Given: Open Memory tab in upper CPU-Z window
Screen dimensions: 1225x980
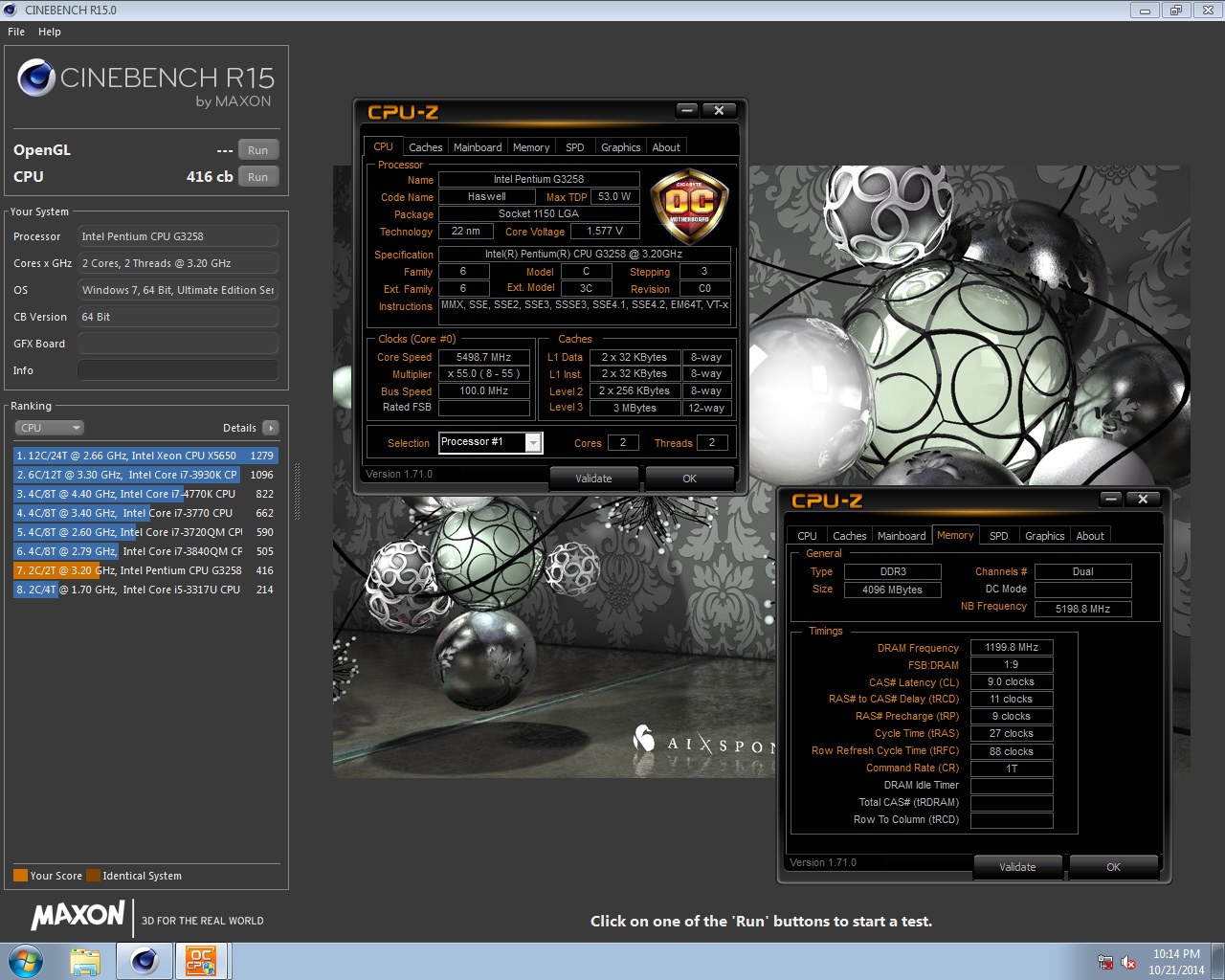Looking at the screenshot, I should pos(531,147).
